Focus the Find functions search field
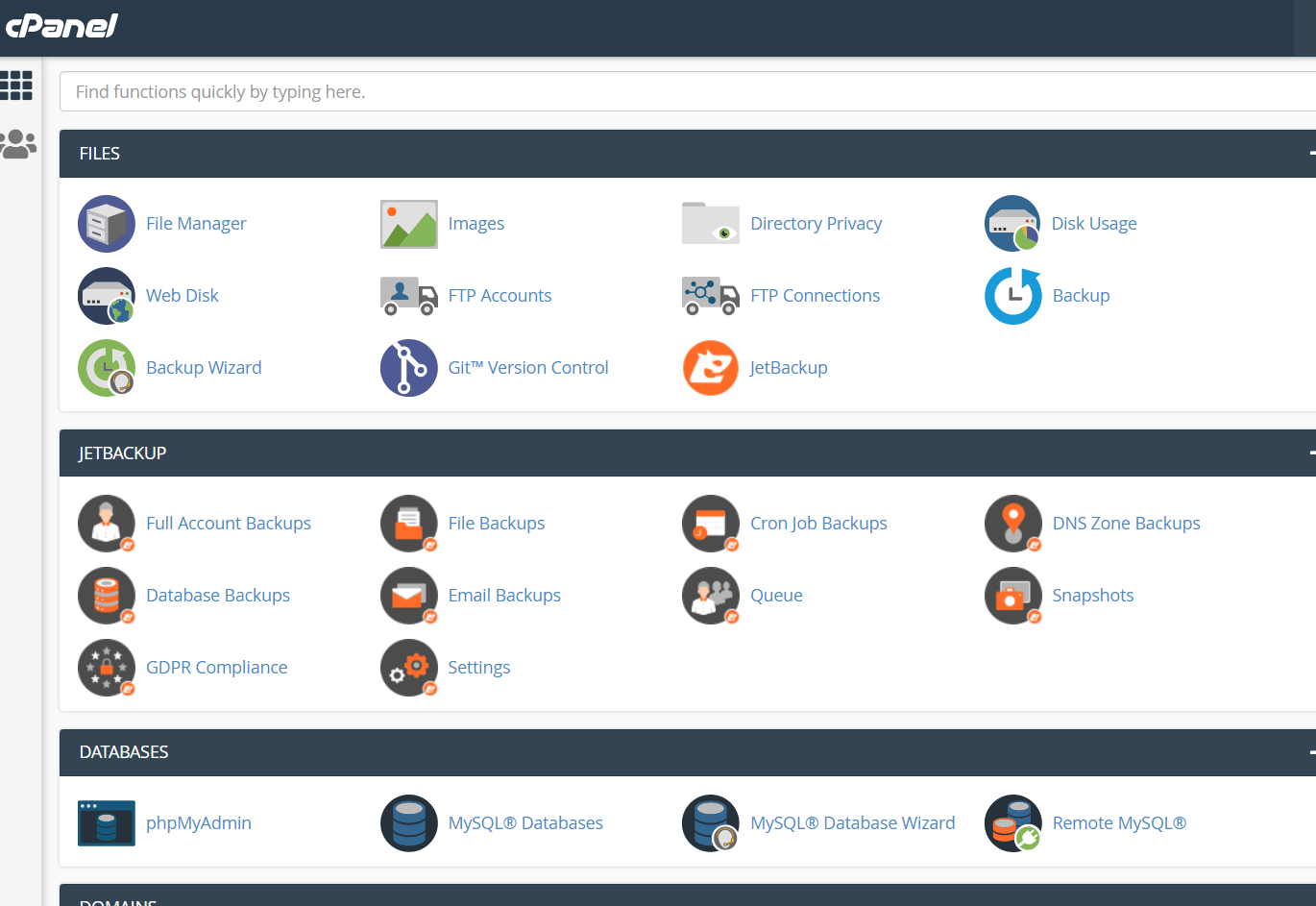Viewport: 1316px width, 906px height. (x=672, y=92)
